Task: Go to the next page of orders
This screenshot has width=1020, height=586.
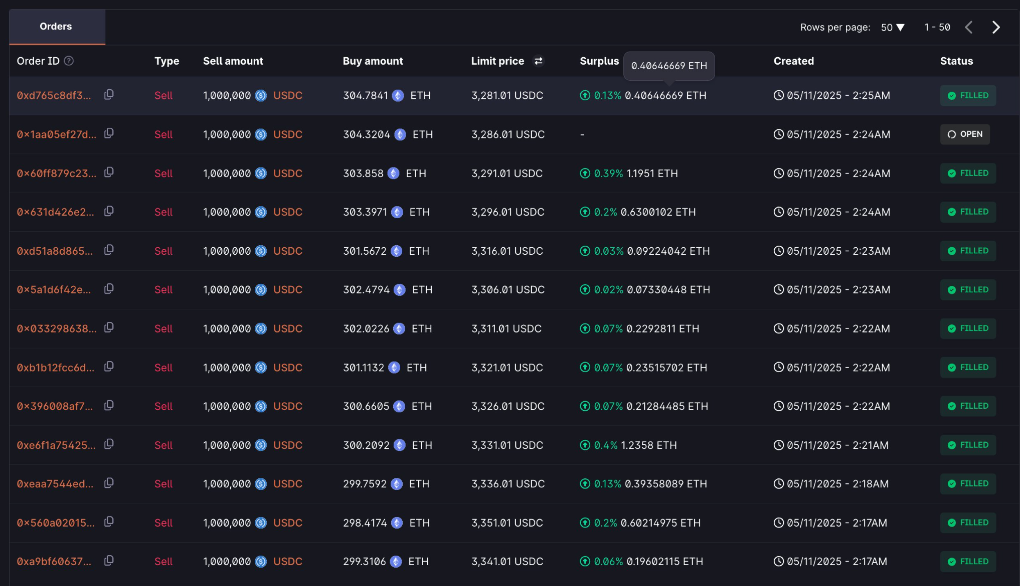Action: [x=996, y=27]
